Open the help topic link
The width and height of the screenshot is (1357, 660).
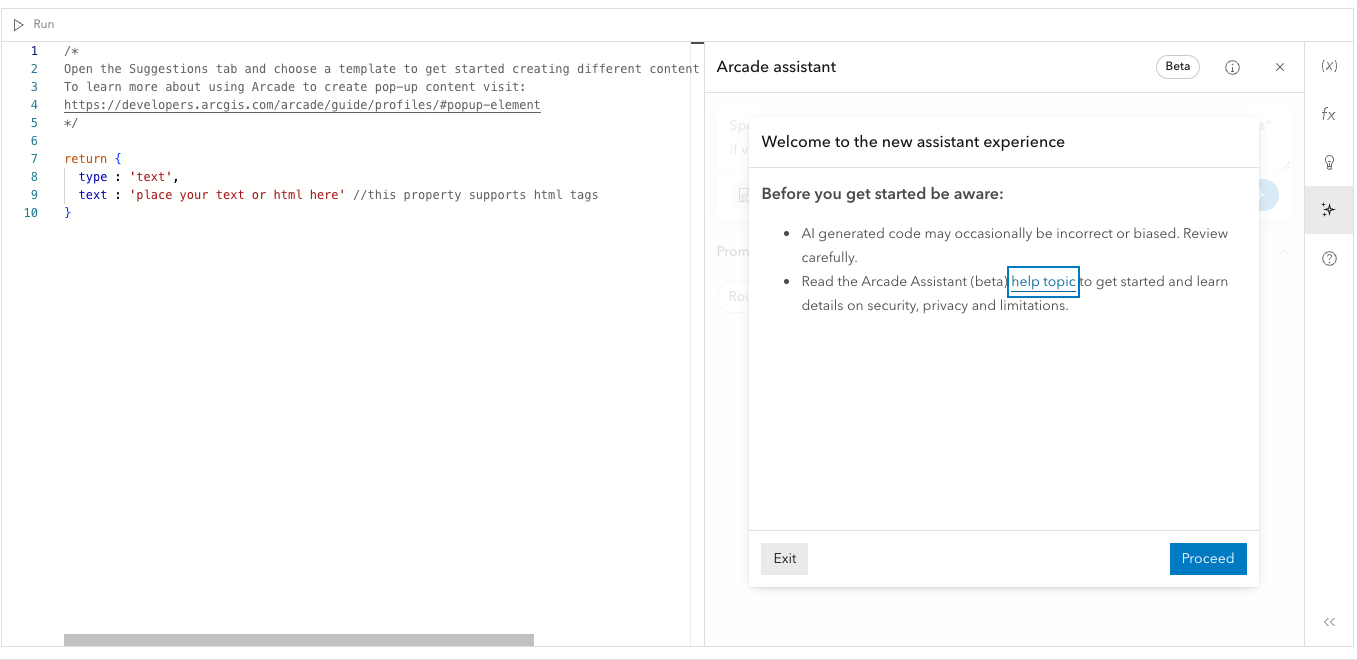[1043, 282]
